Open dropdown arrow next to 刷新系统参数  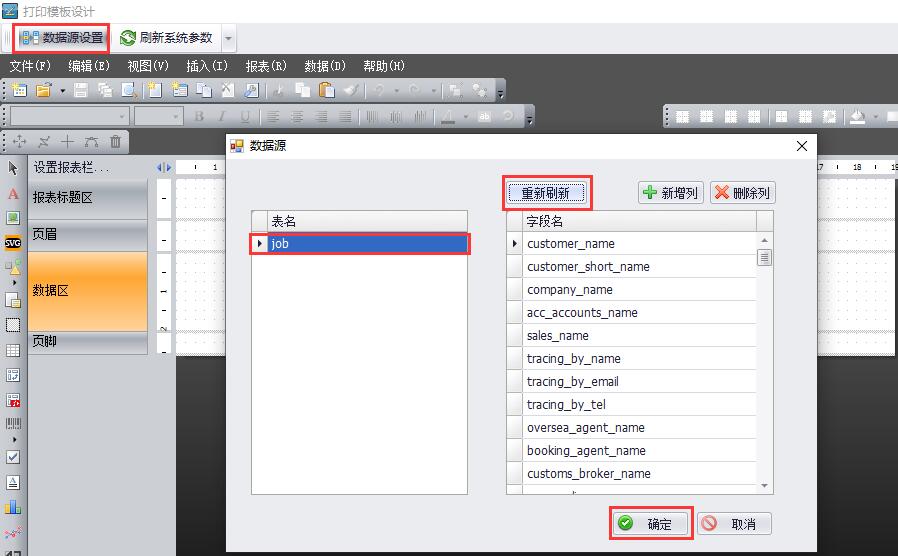coord(229,38)
